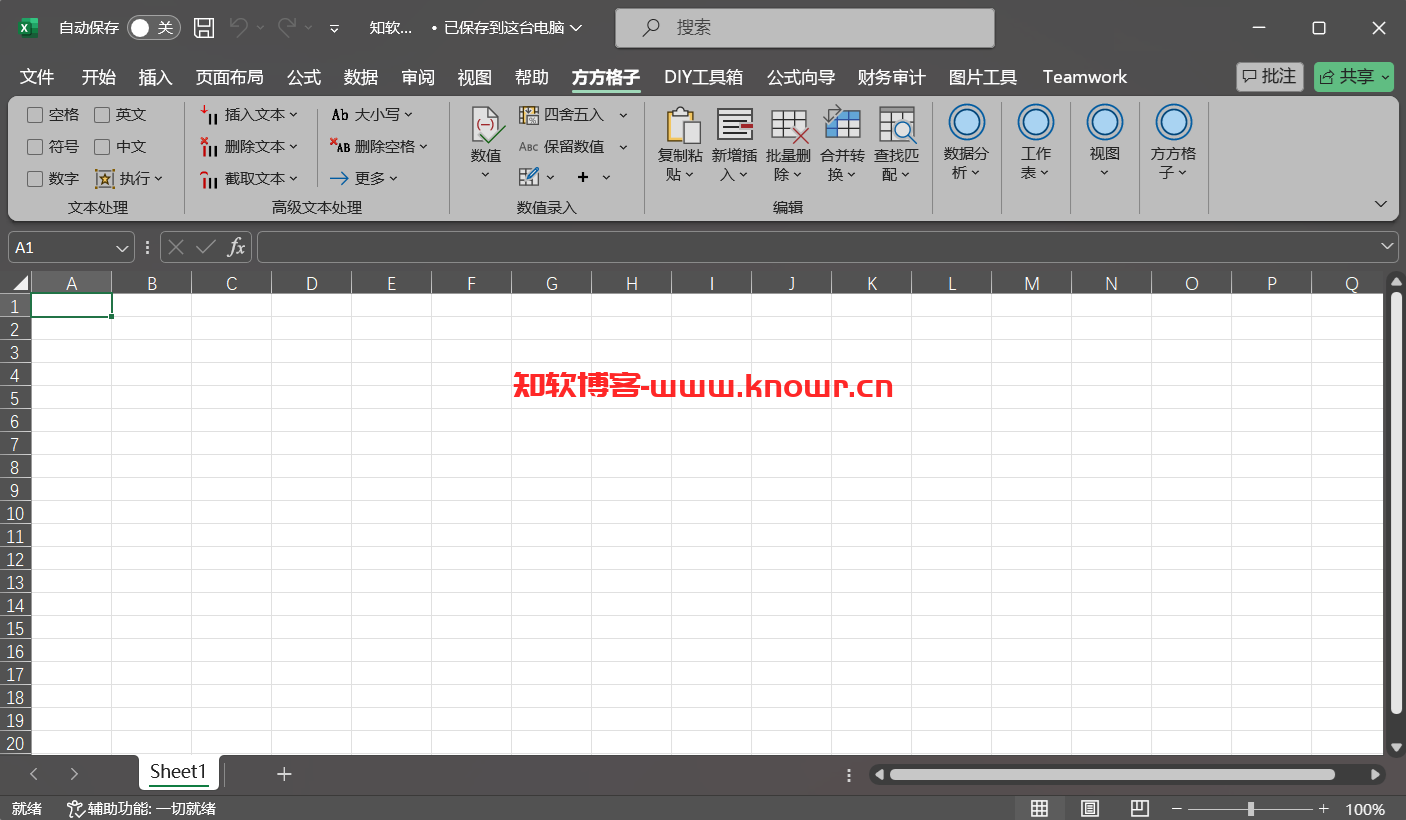Open the 保留数值 dropdown arrow
The height and width of the screenshot is (820, 1406).
[x=623, y=147]
